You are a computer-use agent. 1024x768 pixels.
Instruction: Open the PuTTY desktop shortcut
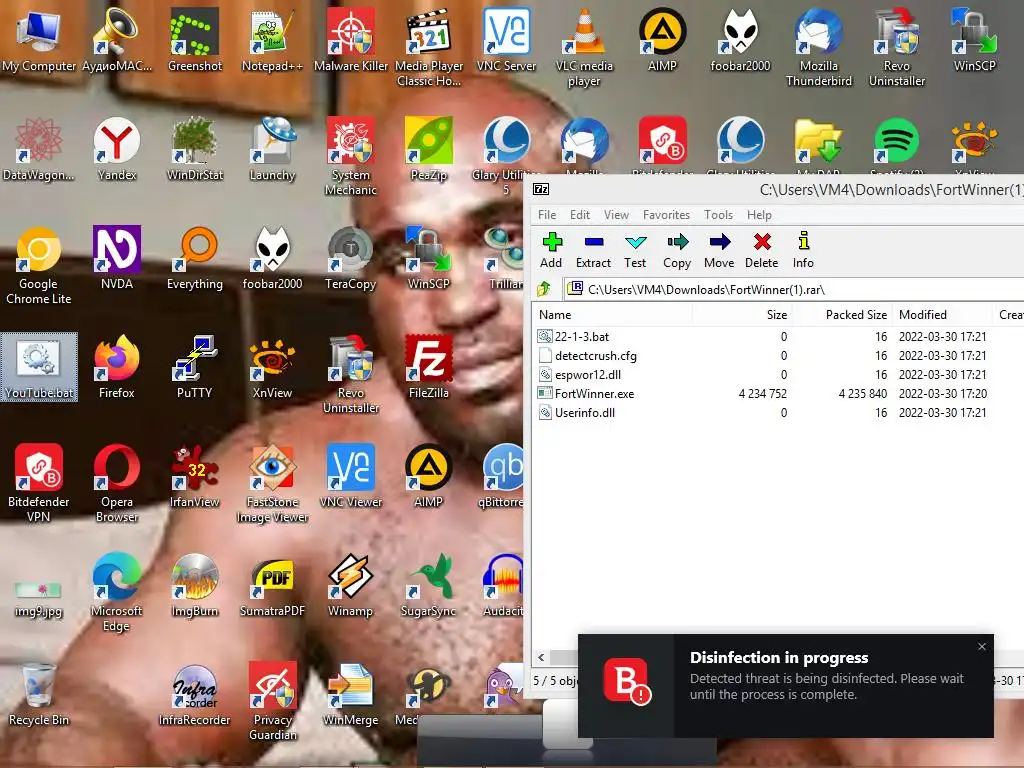(x=195, y=367)
